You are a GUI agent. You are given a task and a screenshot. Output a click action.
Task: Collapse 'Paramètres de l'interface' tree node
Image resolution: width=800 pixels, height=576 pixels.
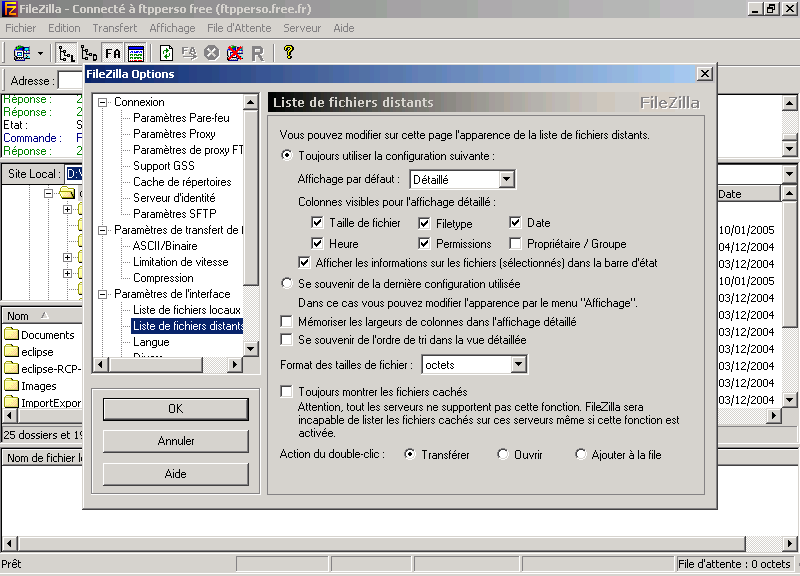pos(103,294)
